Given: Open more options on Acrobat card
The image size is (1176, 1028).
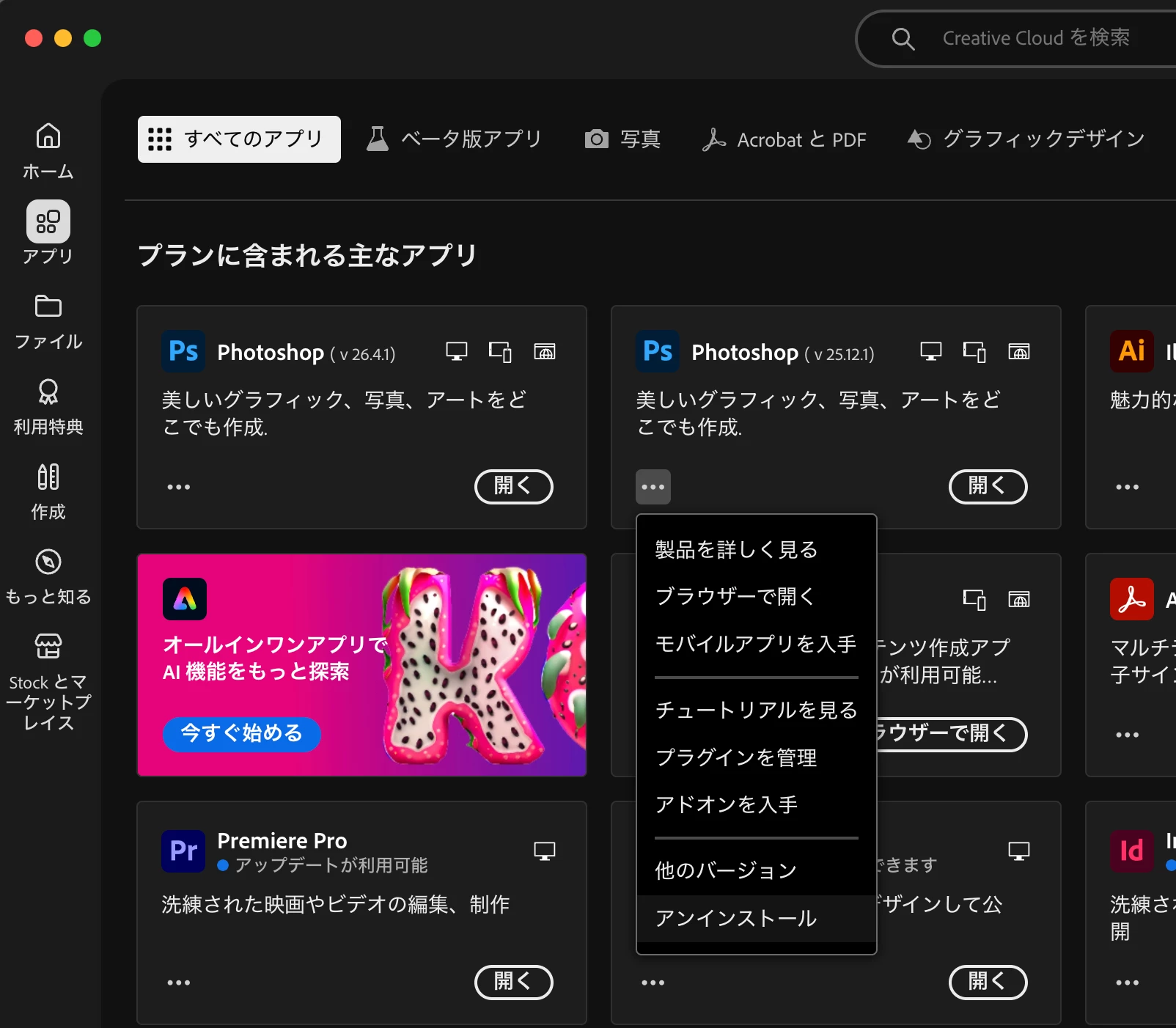Looking at the screenshot, I should coord(1128,735).
